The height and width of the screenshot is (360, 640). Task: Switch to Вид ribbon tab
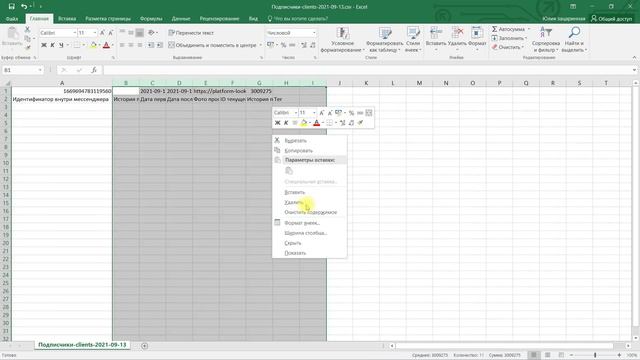click(253, 18)
